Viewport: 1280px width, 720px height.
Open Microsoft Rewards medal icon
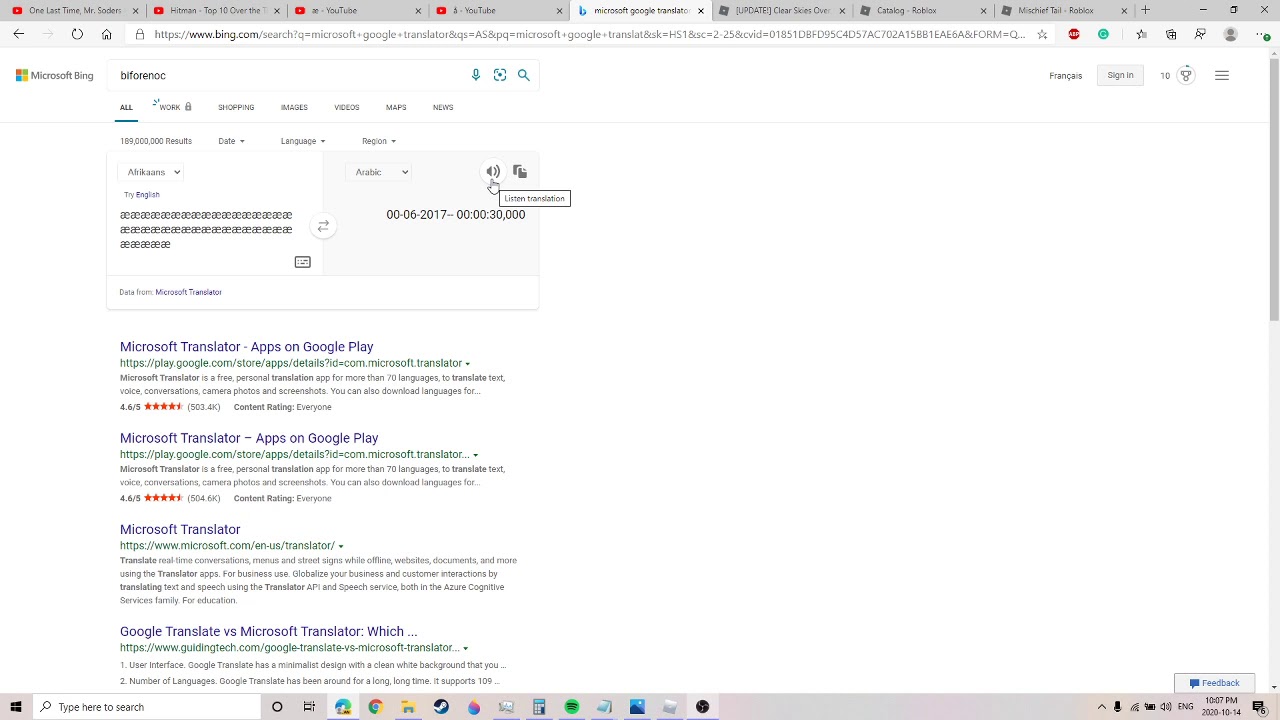tap(1186, 75)
